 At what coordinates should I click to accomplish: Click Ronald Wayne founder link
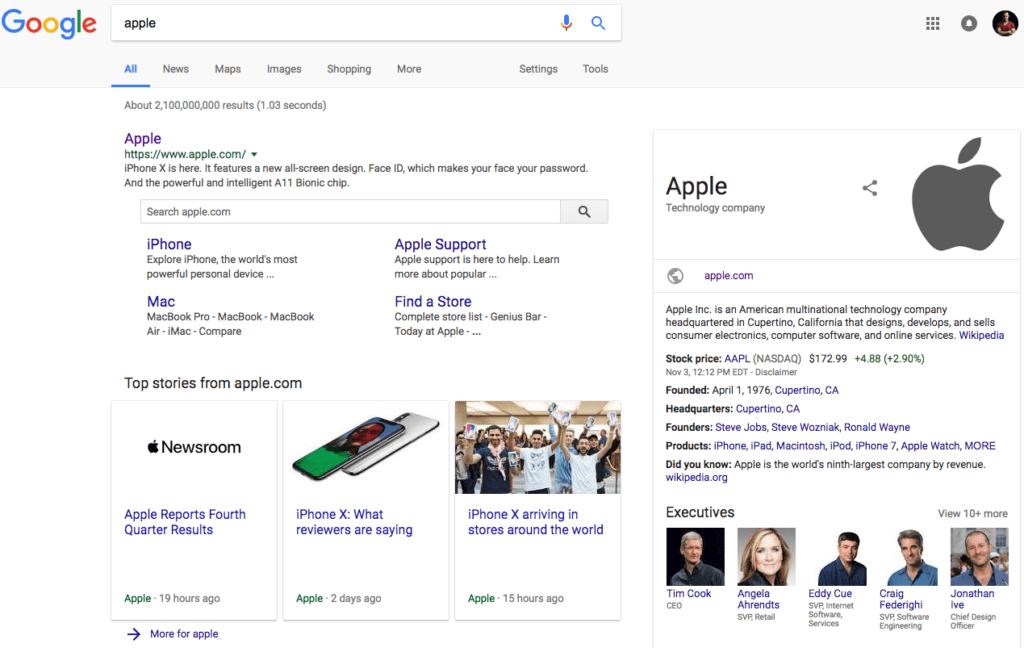click(876, 427)
